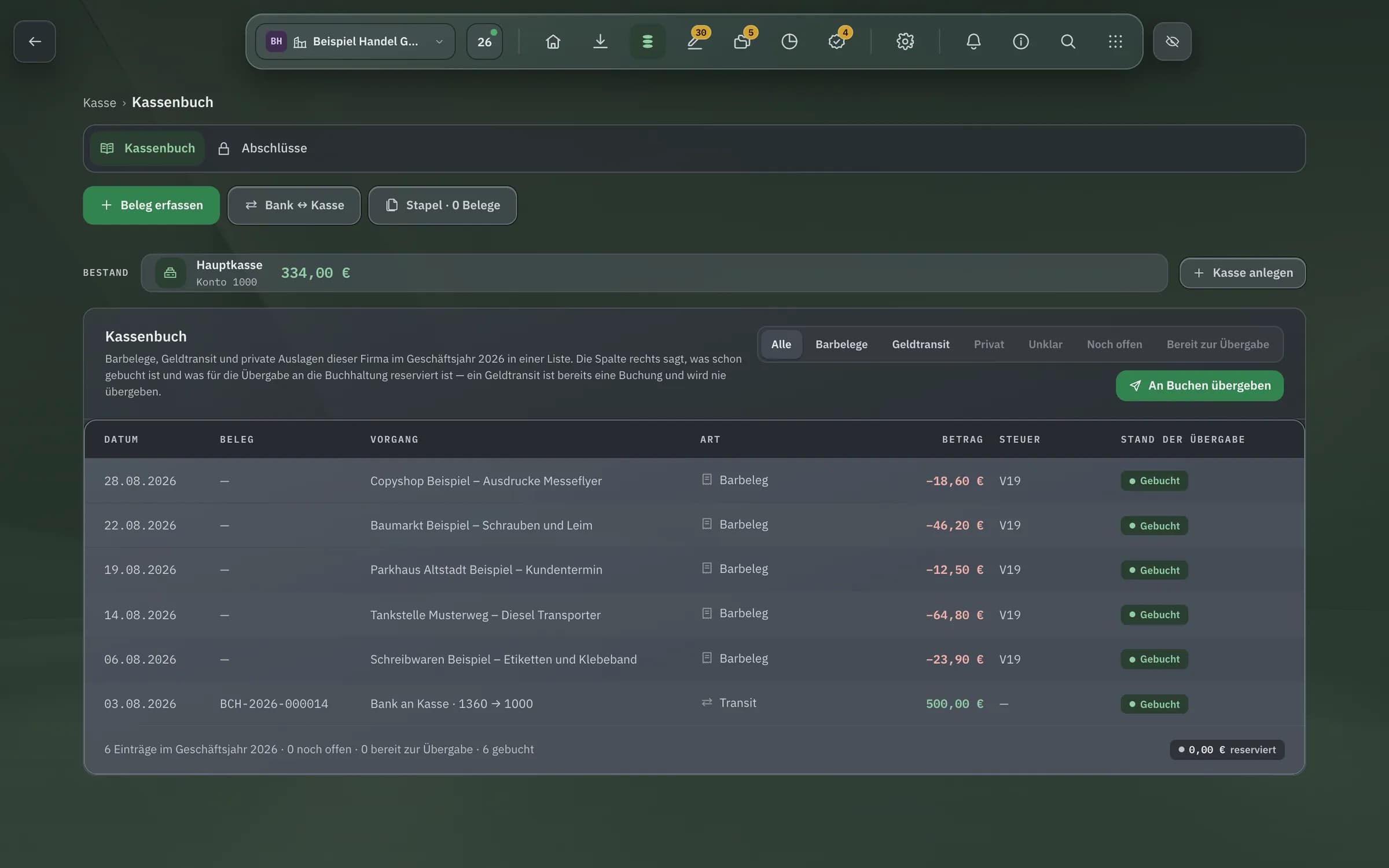
Task: Switch to Kassenbuch tab
Action: (x=147, y=148)
